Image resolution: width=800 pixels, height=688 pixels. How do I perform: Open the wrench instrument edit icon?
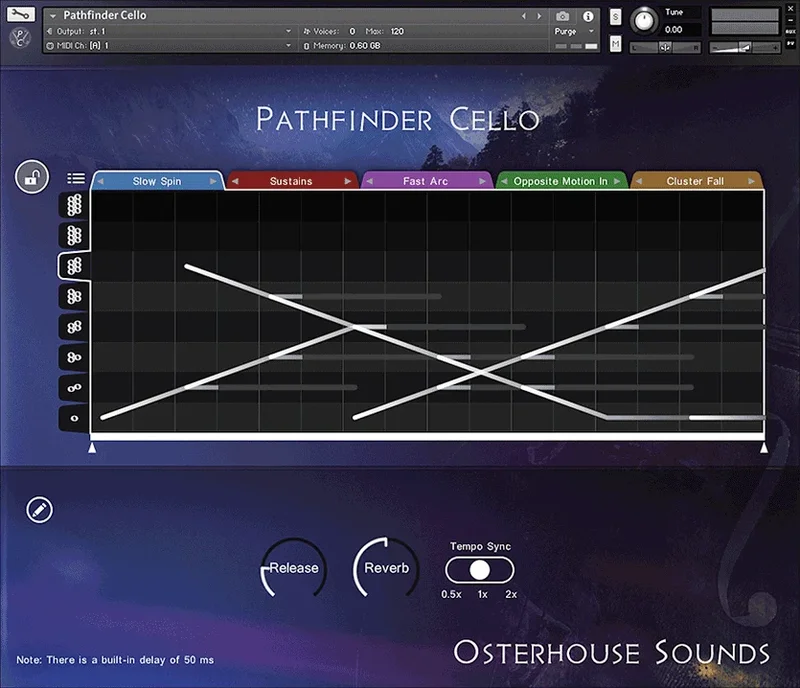(x=20, y=14)
